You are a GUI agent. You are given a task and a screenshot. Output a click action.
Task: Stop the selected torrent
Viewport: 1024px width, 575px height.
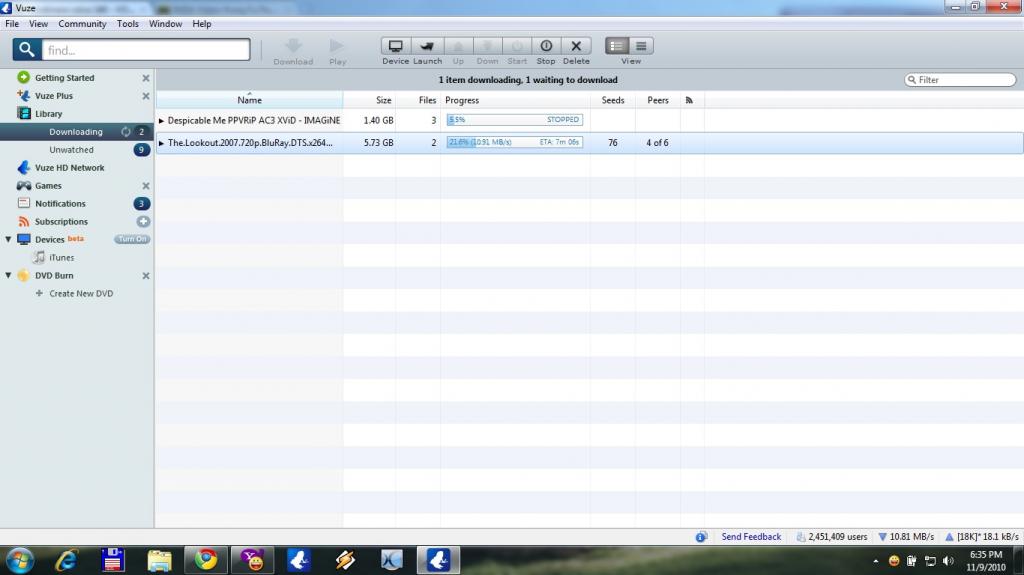click(546, 46)
